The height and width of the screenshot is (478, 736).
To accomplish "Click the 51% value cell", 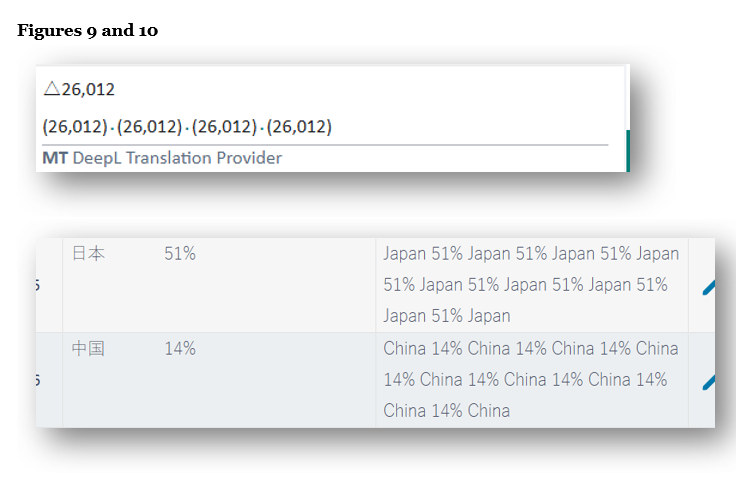I will (x=180, y=254).
